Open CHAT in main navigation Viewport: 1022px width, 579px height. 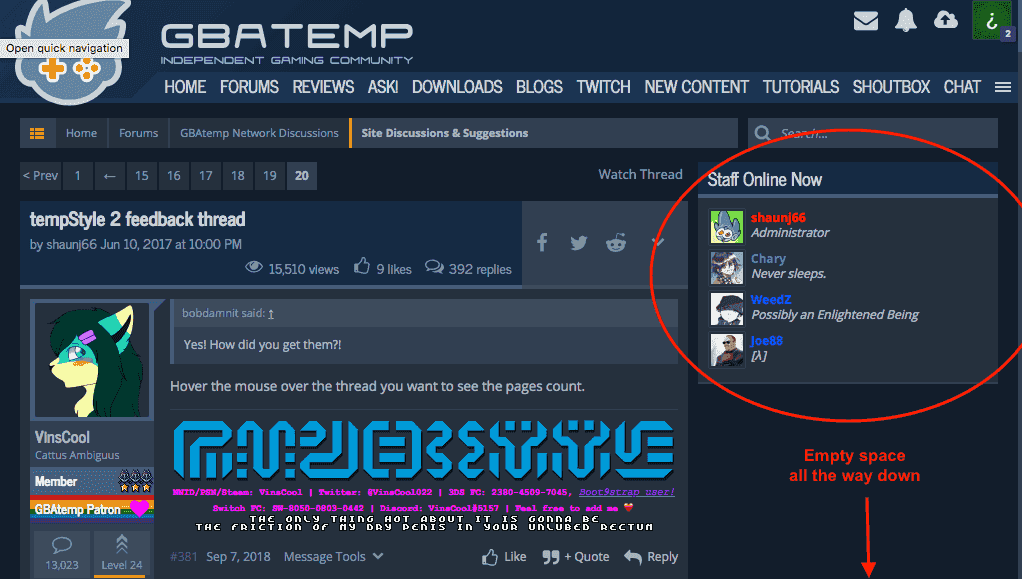point(962,87)
